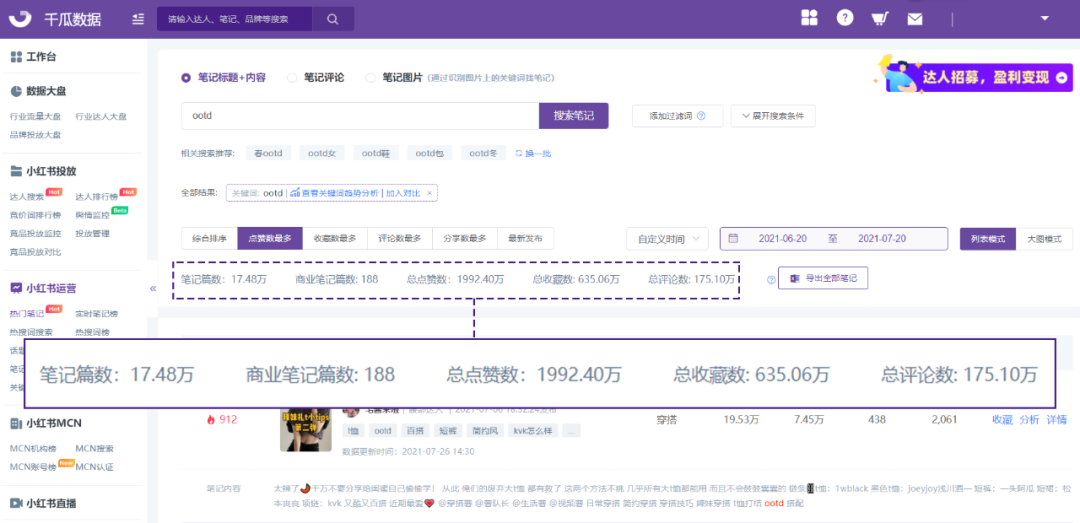Open the shopping cart icon
The height and width of the screenshot is (523, 1080).
point(879,18)
